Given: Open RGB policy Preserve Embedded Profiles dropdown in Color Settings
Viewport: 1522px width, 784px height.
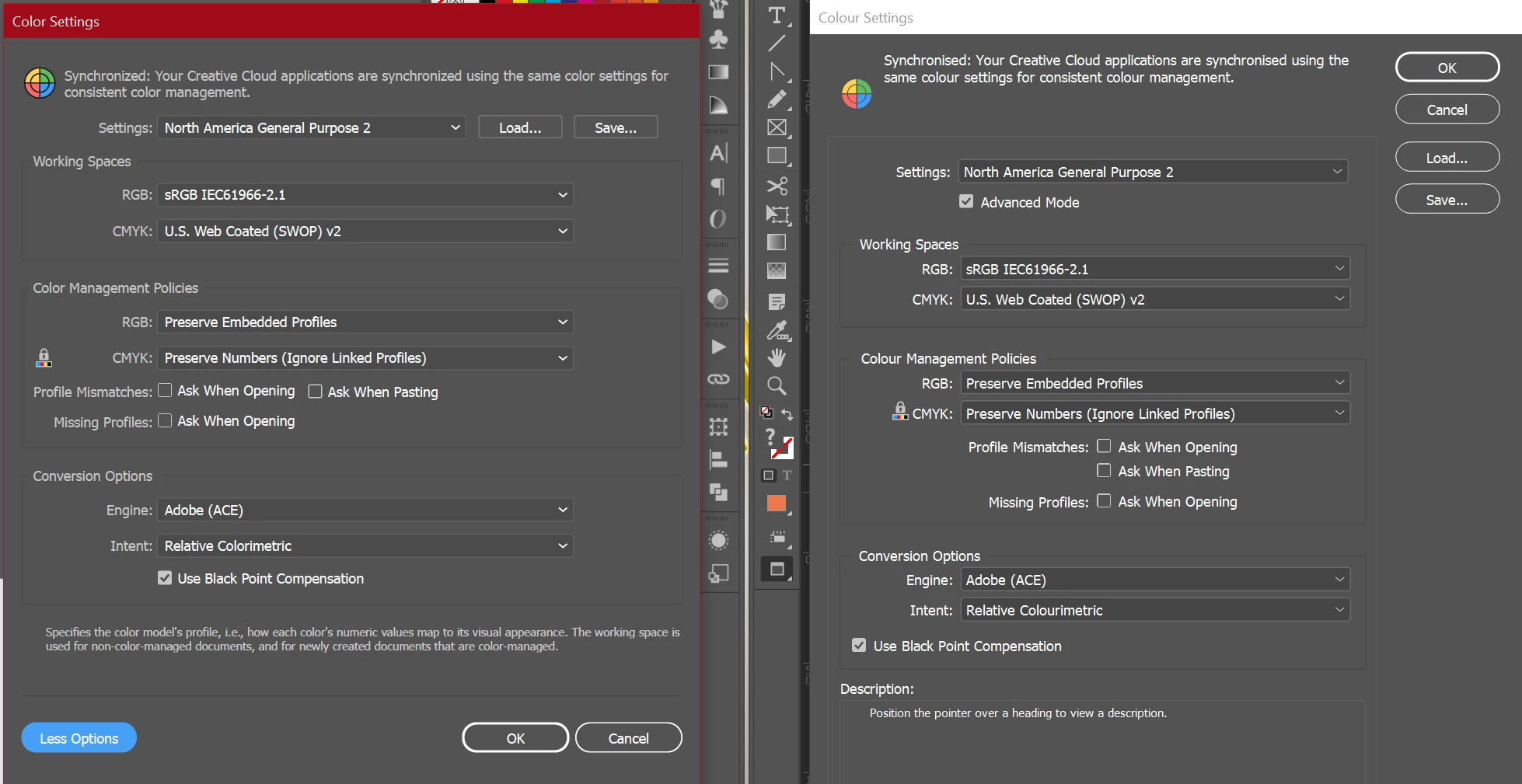Looking at the screenshot, I should tap(365, 322).
